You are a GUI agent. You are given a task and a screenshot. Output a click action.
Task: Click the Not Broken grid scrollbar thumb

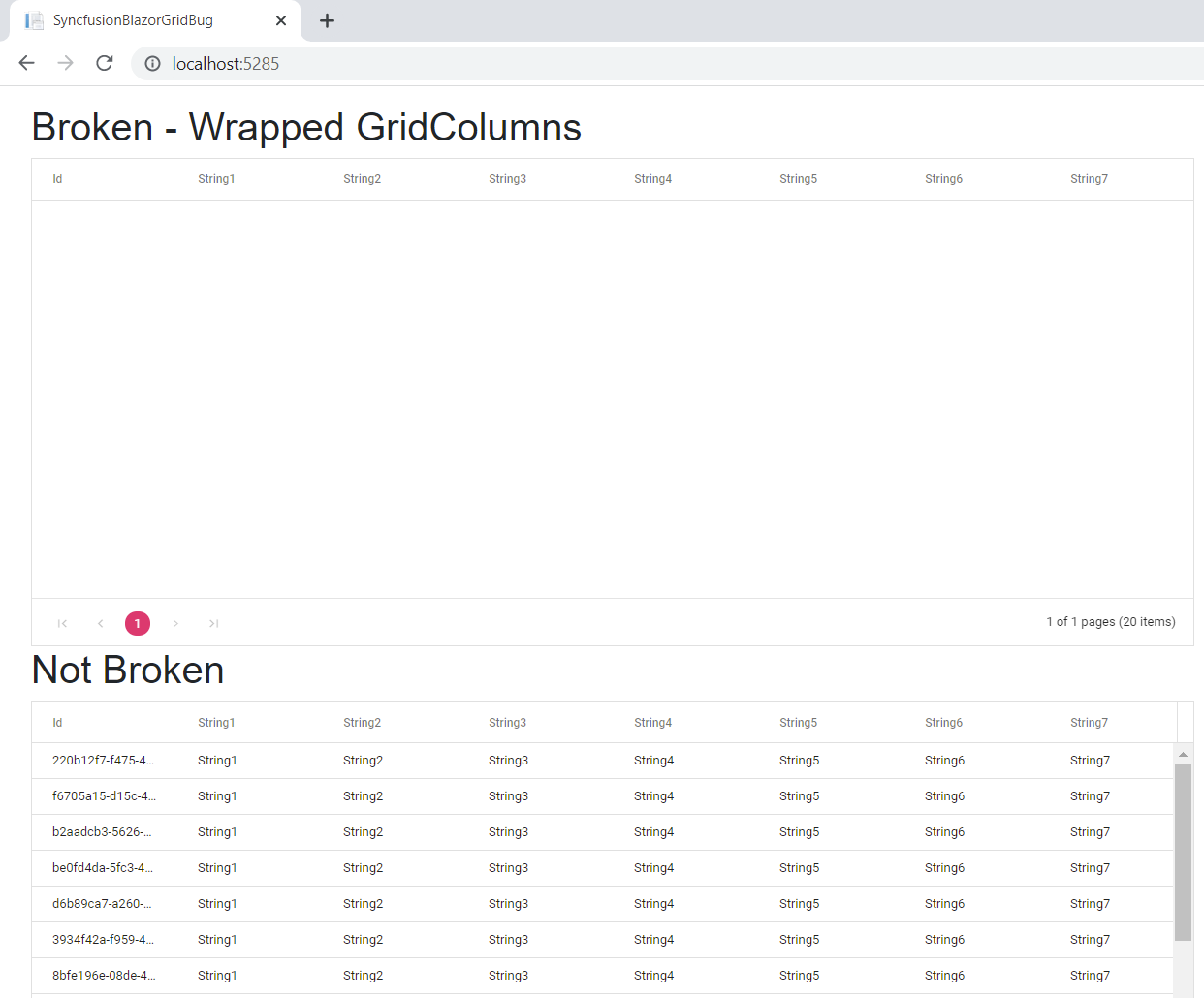pyautogui.click(x=1183, y=851)
